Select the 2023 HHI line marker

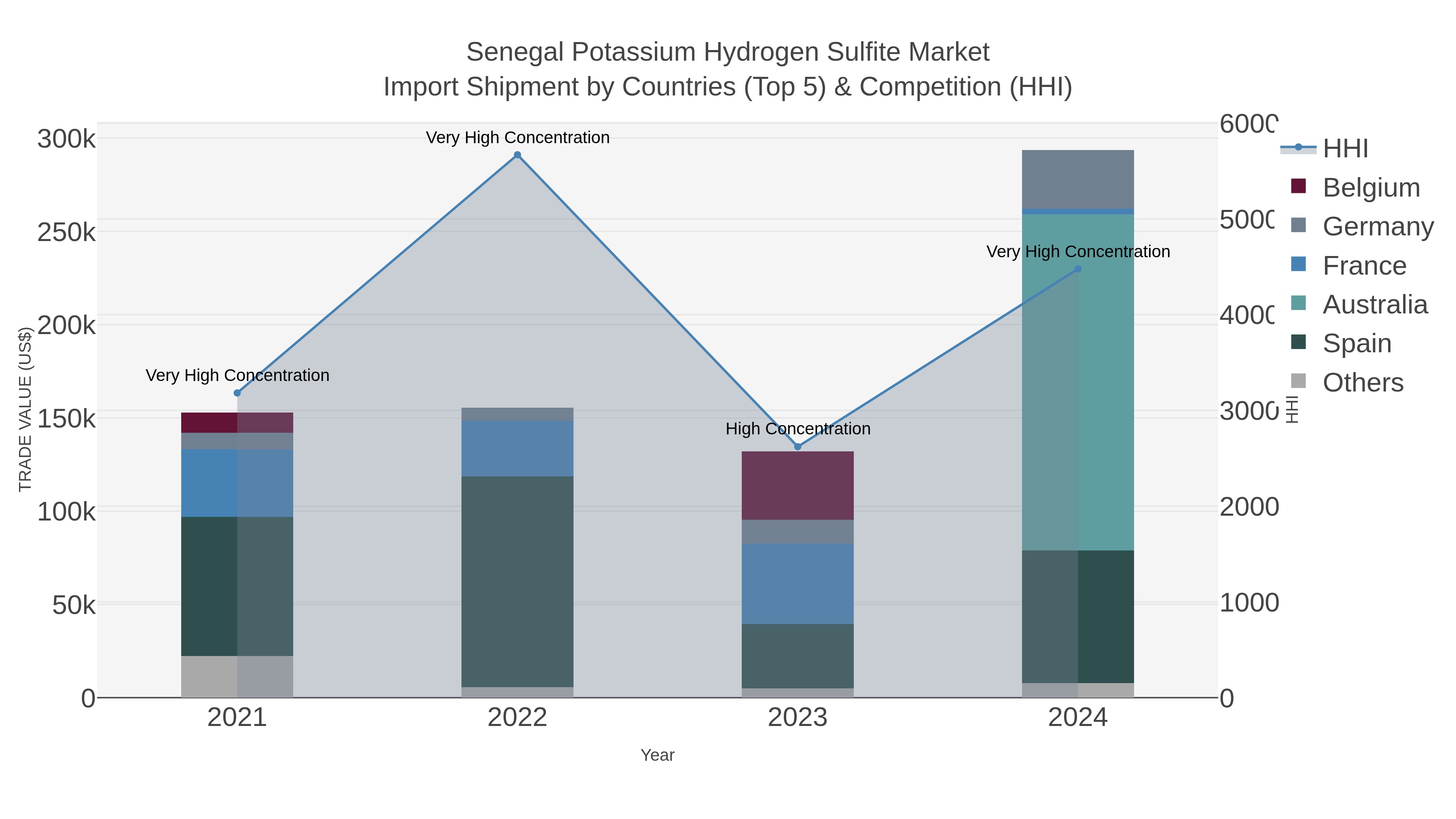click(x=798, y=447)
